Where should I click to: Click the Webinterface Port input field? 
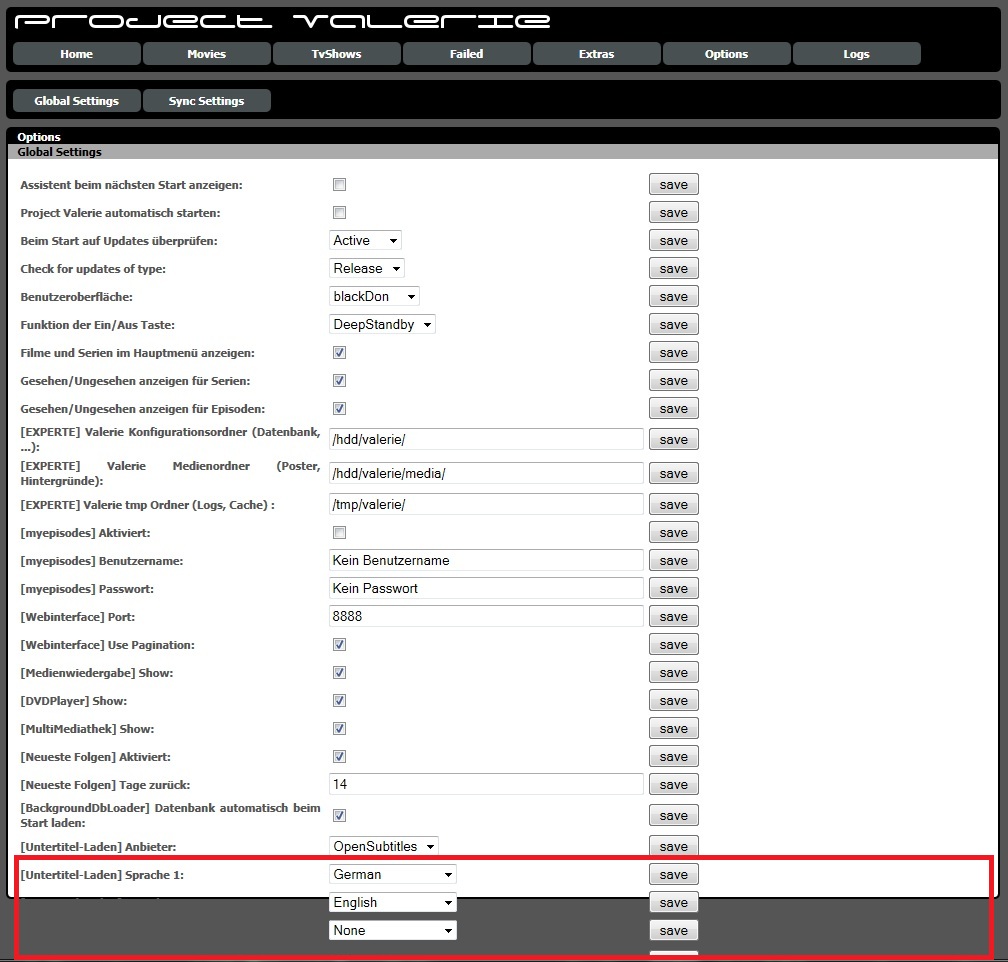tap(486, 617)
